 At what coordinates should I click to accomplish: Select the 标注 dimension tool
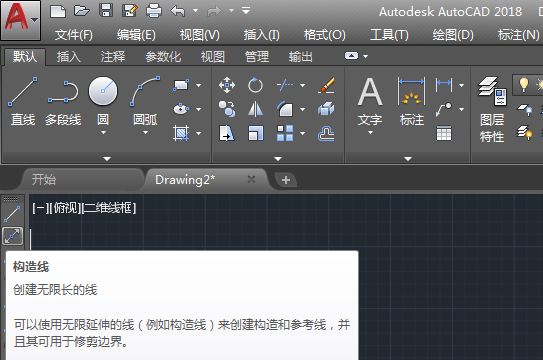[x=411, y=101]
